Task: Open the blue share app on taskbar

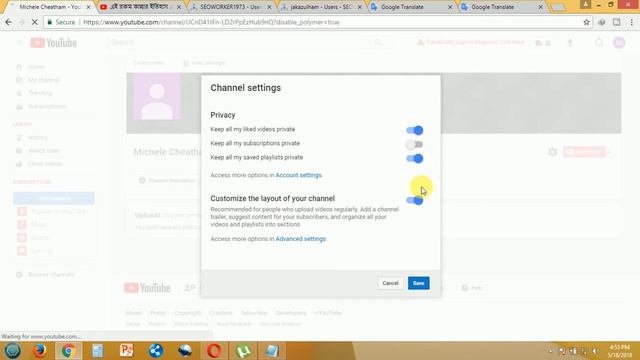Action: (x=156, y=351)
